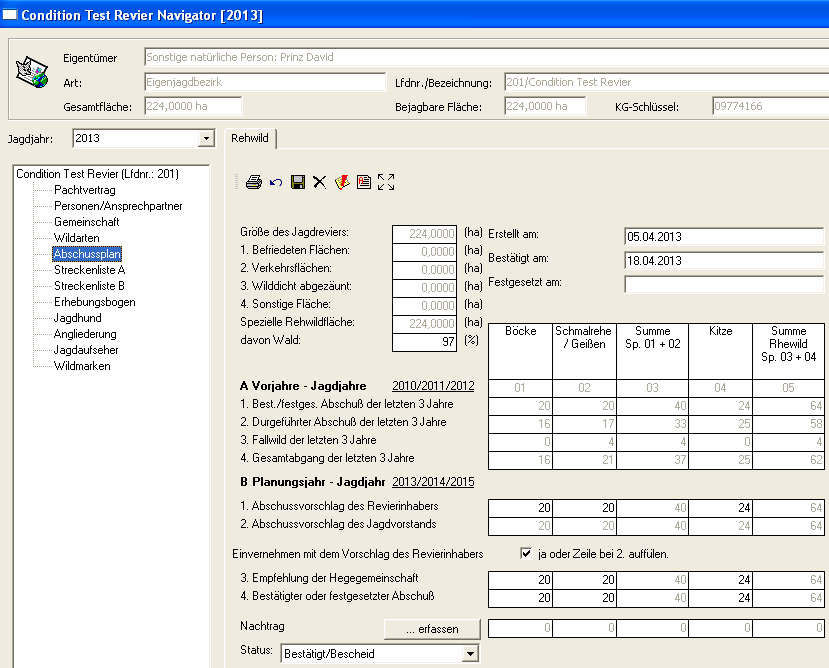This screenshot has width=829, height=668.
Task: Select Streckenliste A in the tree
Action: click(x=89, y=270)
